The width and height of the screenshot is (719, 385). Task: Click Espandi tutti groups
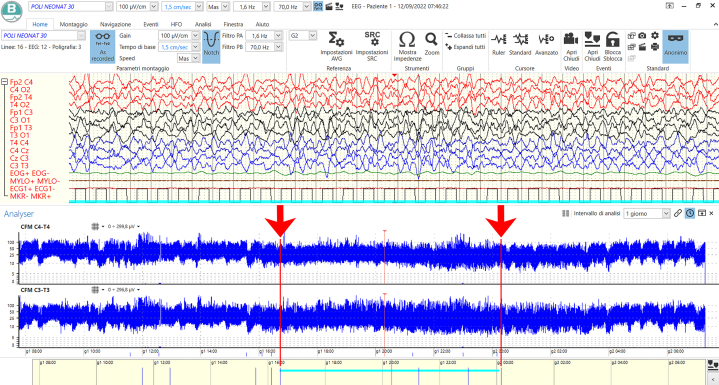coord(465,47)
